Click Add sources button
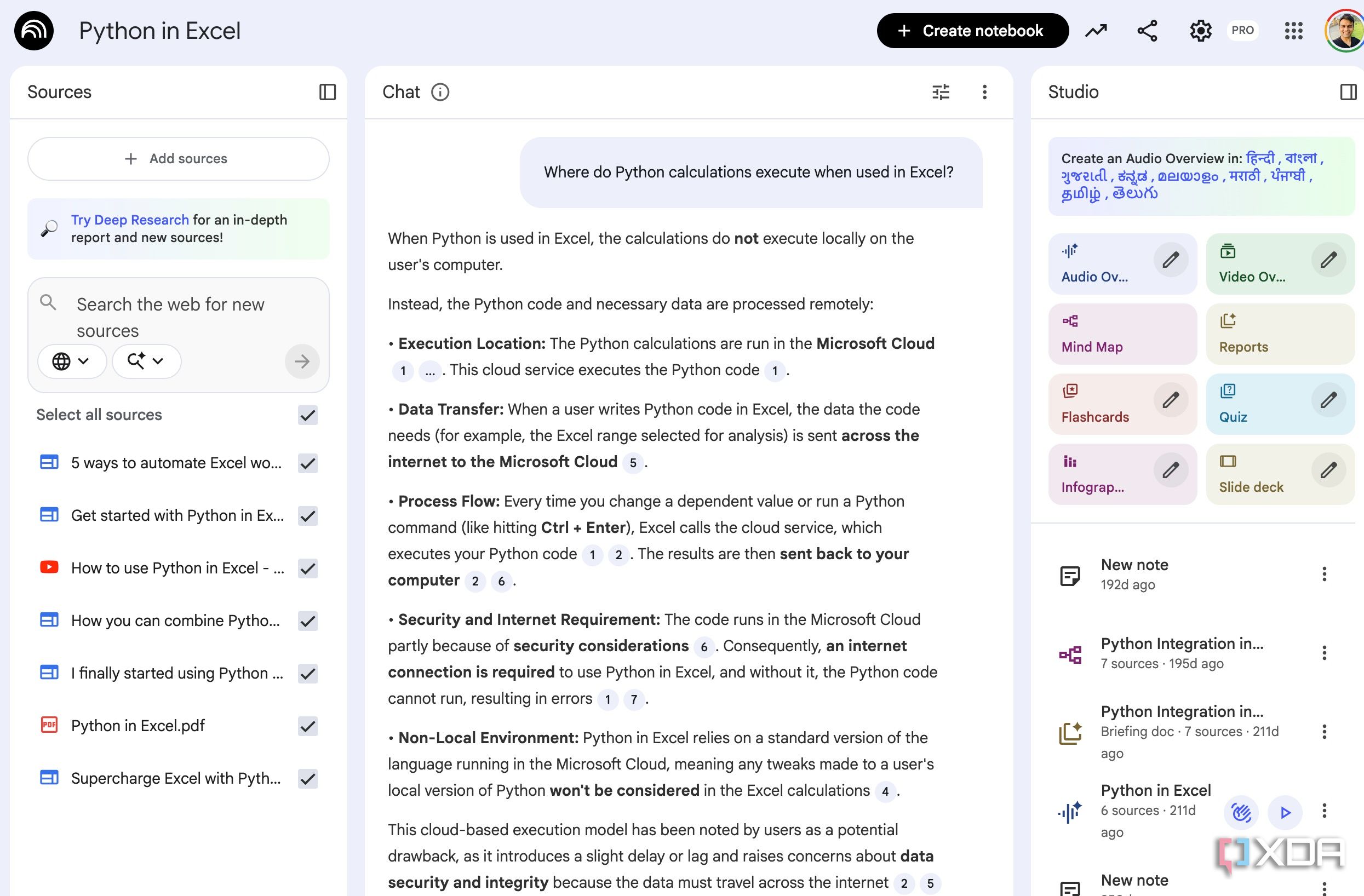This screenshot has height=896, width=1364. (x=178, y=159)
